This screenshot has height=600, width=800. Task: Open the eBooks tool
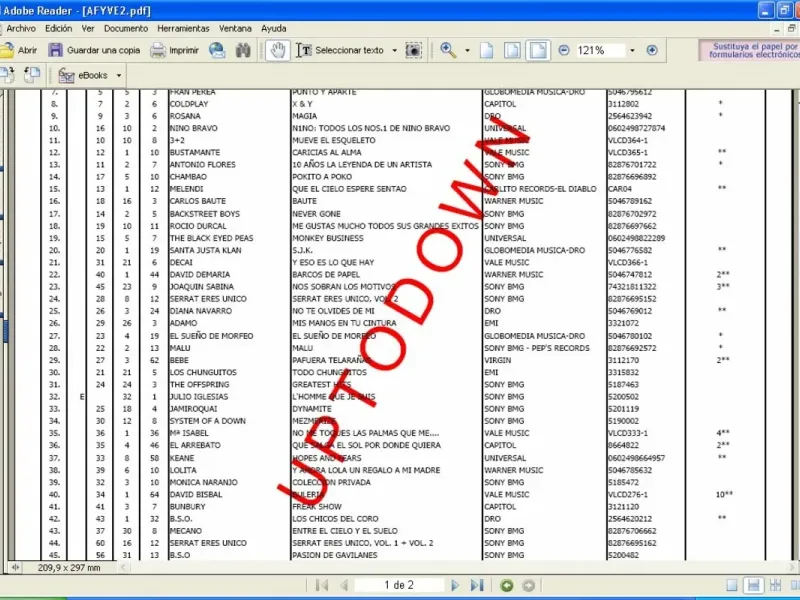tap(83, 76)
